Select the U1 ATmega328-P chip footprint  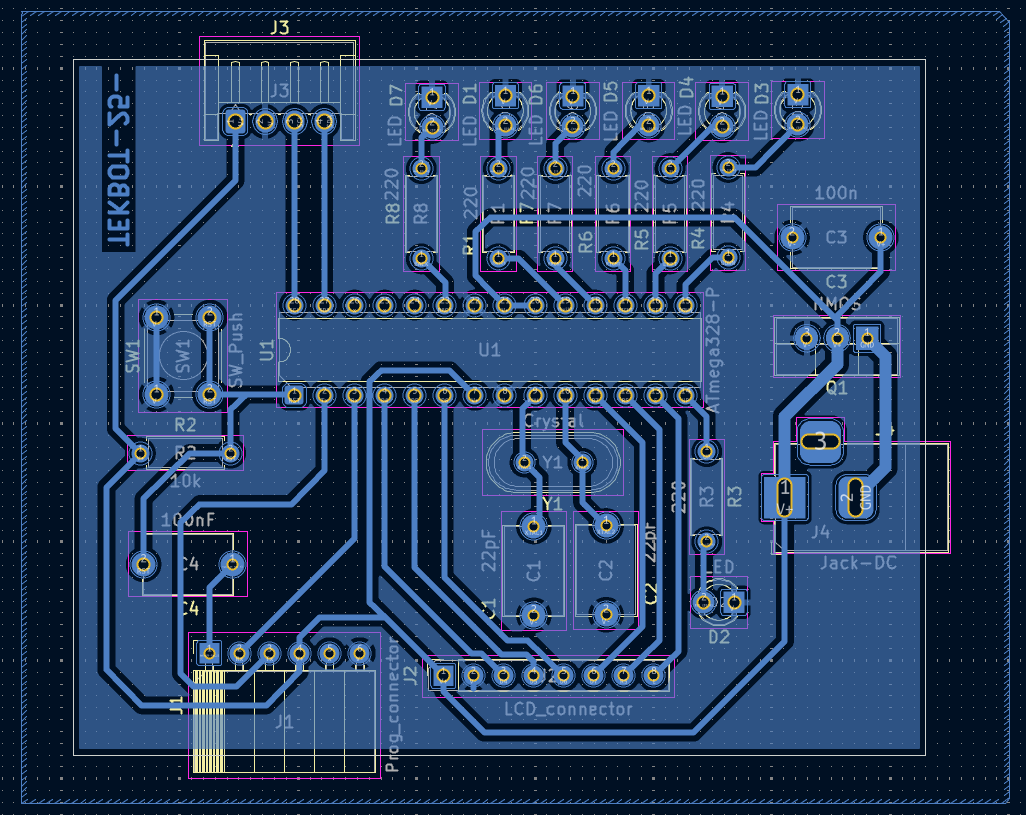click(489, 350)
